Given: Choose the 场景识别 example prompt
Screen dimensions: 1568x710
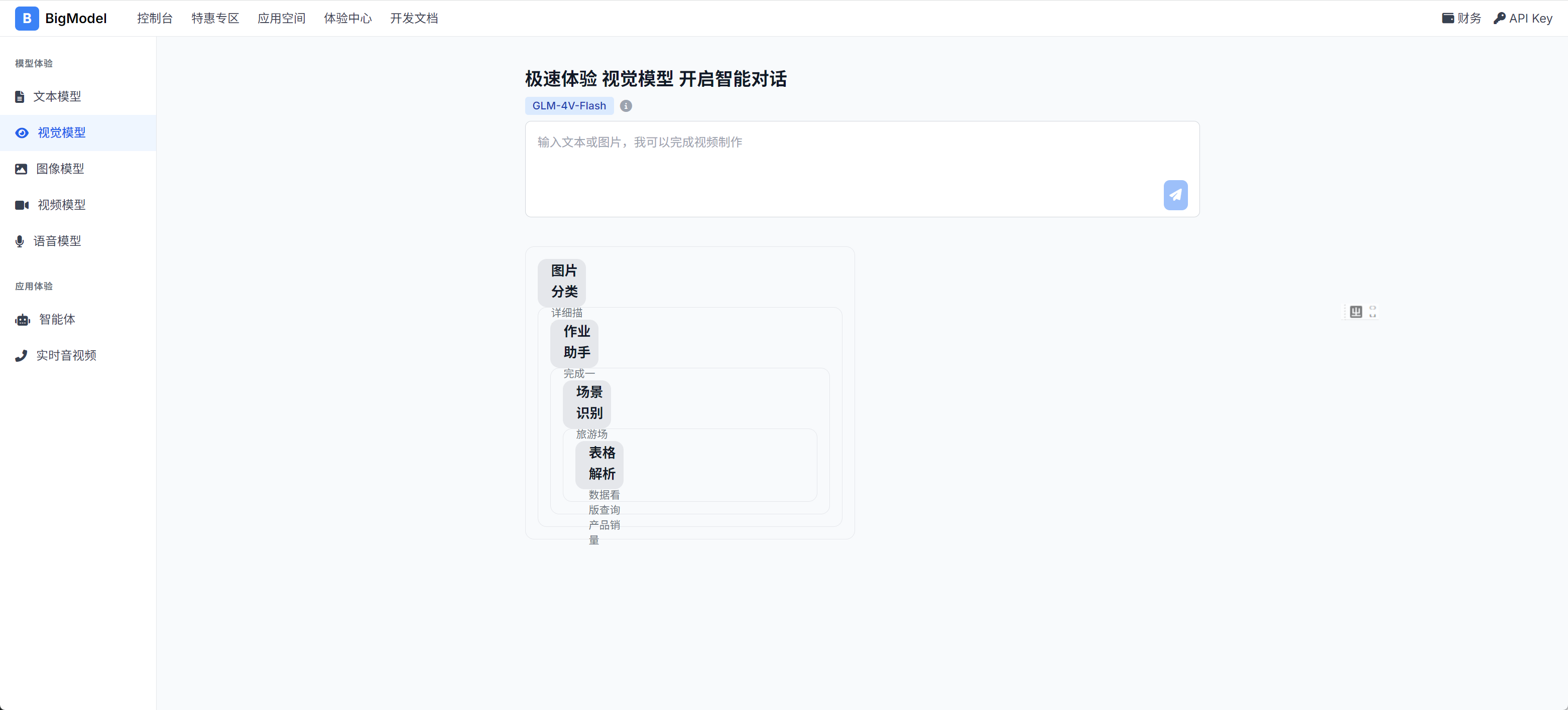Looking at the screenshot, I should pos(587,403).
